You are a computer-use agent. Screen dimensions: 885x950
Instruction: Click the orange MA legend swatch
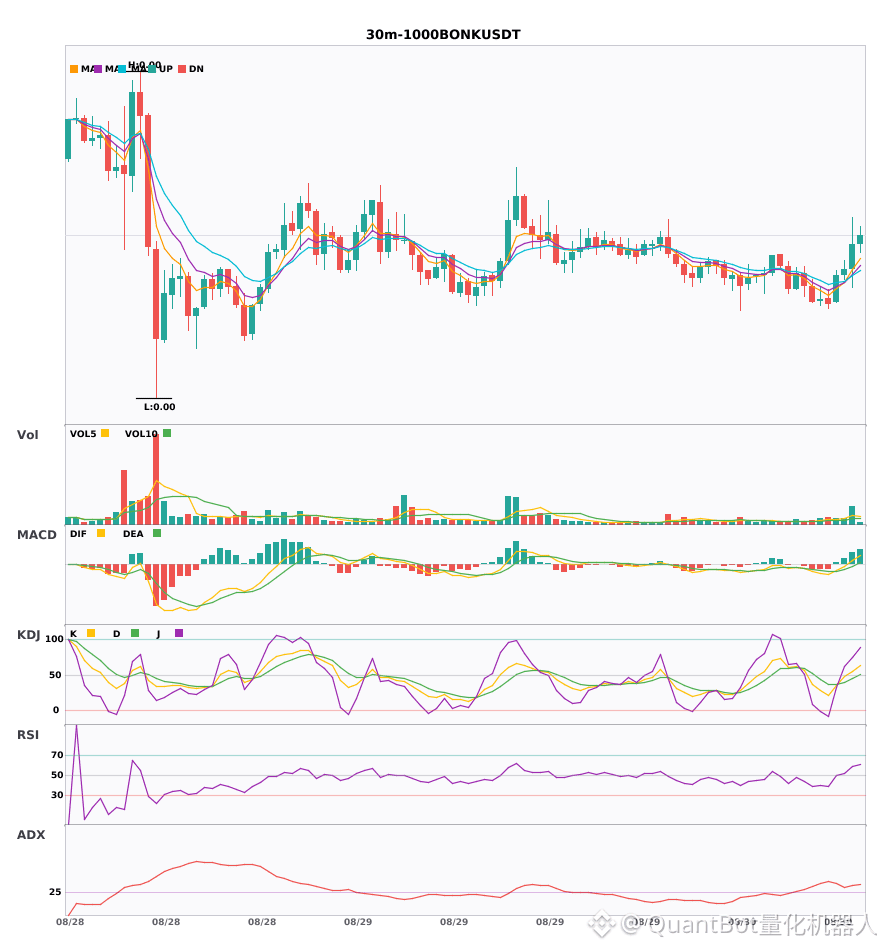click(x=74, y=69)
